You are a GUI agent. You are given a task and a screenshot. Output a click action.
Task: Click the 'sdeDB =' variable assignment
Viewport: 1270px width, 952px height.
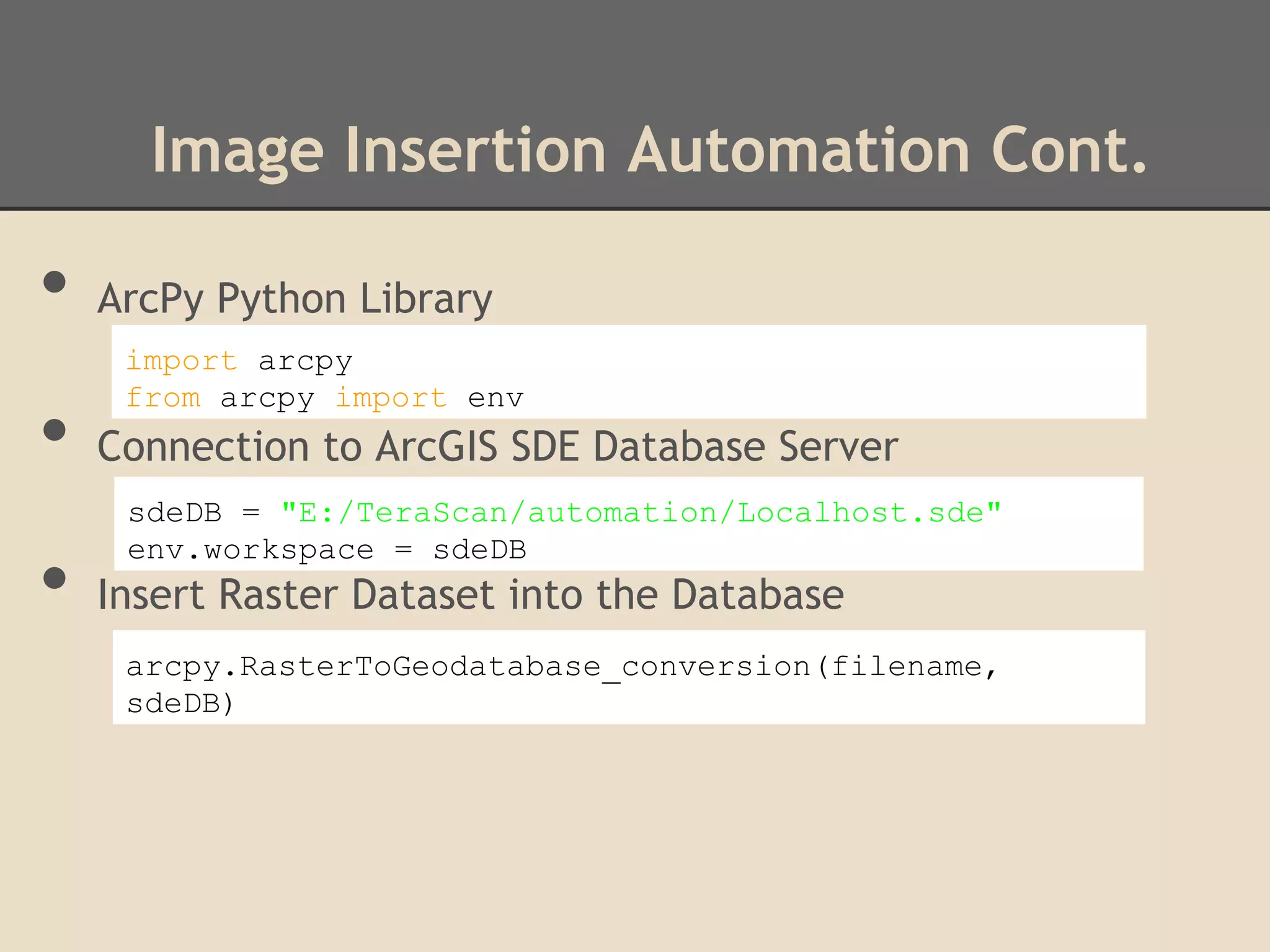[x=194, y=513]
